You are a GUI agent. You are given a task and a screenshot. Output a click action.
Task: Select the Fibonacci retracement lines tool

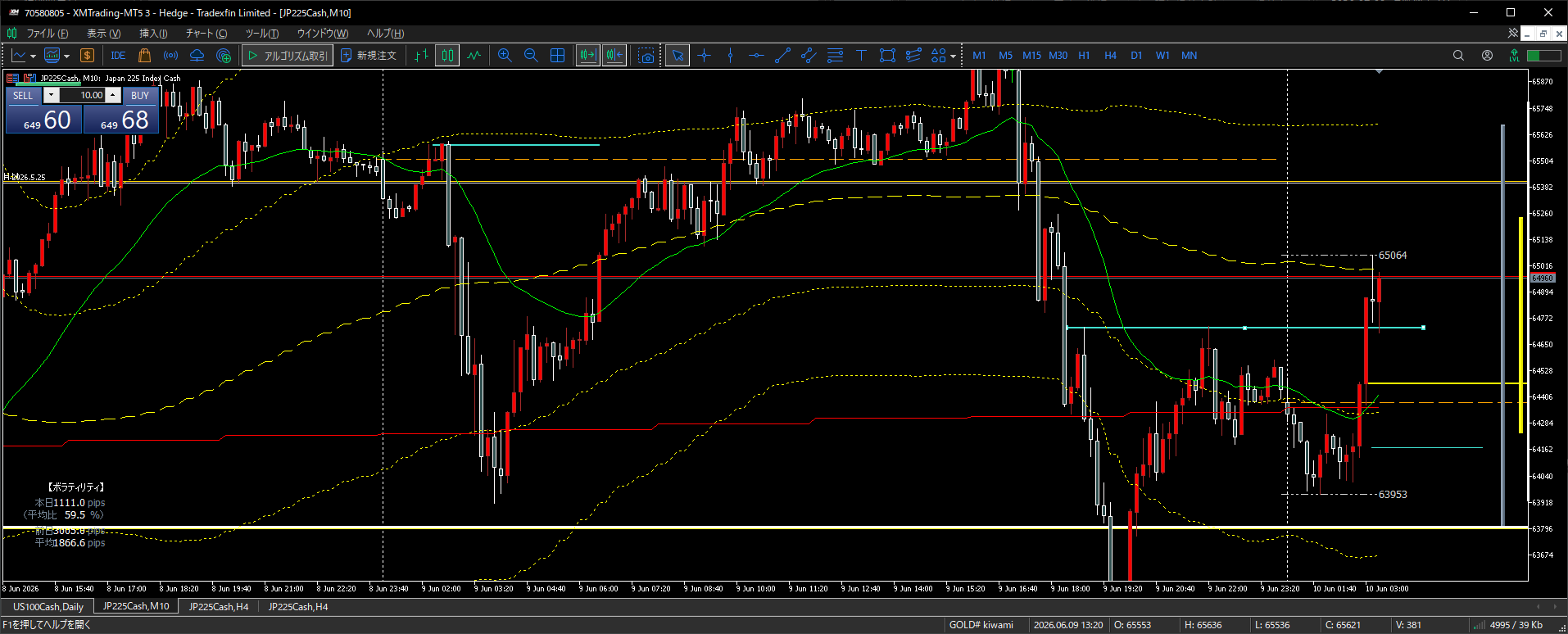835,56
